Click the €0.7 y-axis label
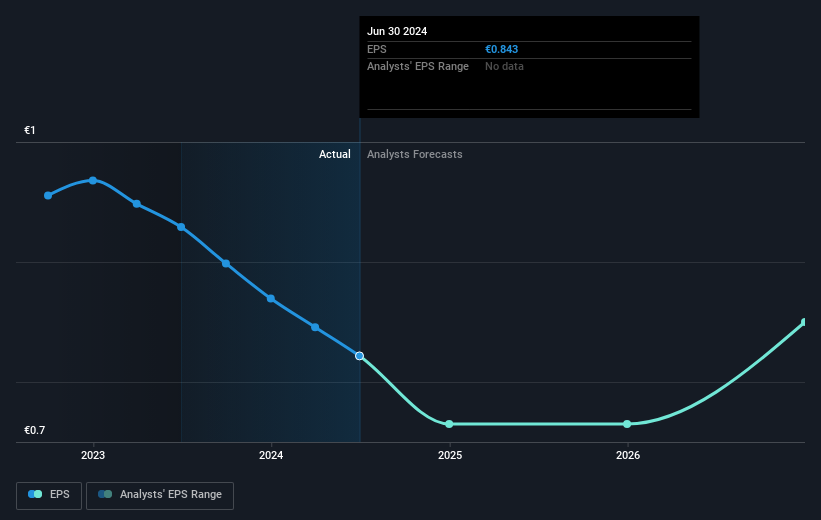Screen dimensions: 821x520 35,430
